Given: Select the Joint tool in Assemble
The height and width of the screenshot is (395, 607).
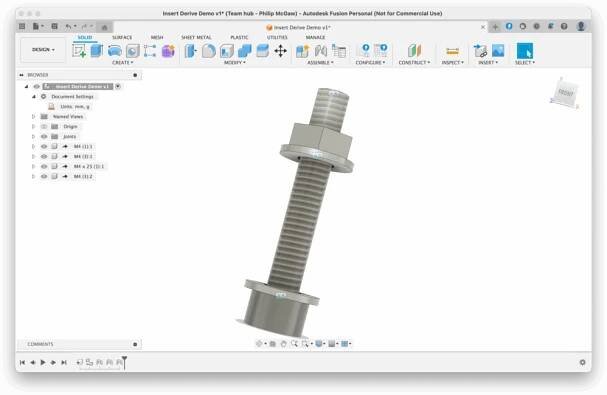Looking at the screenshot, I should [321, 51].
